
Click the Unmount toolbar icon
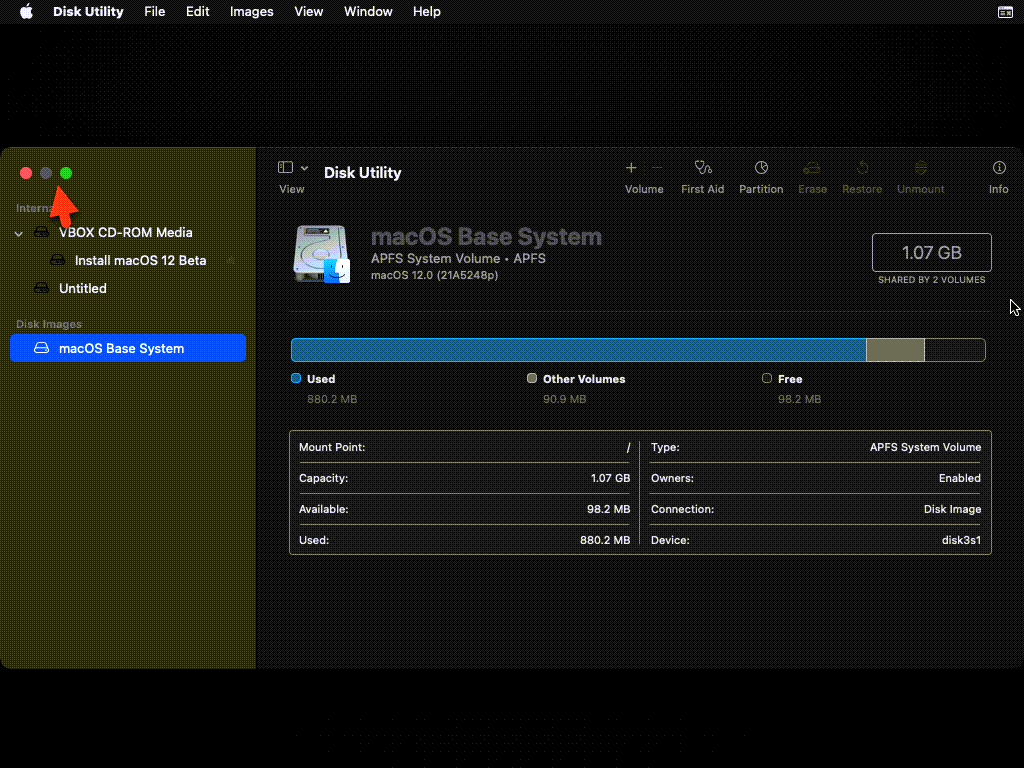[x=920, y=169]
